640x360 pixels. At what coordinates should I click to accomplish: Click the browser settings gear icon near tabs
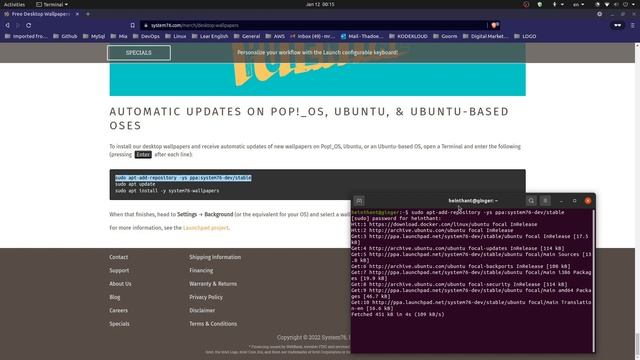click(x=600, y=14)
